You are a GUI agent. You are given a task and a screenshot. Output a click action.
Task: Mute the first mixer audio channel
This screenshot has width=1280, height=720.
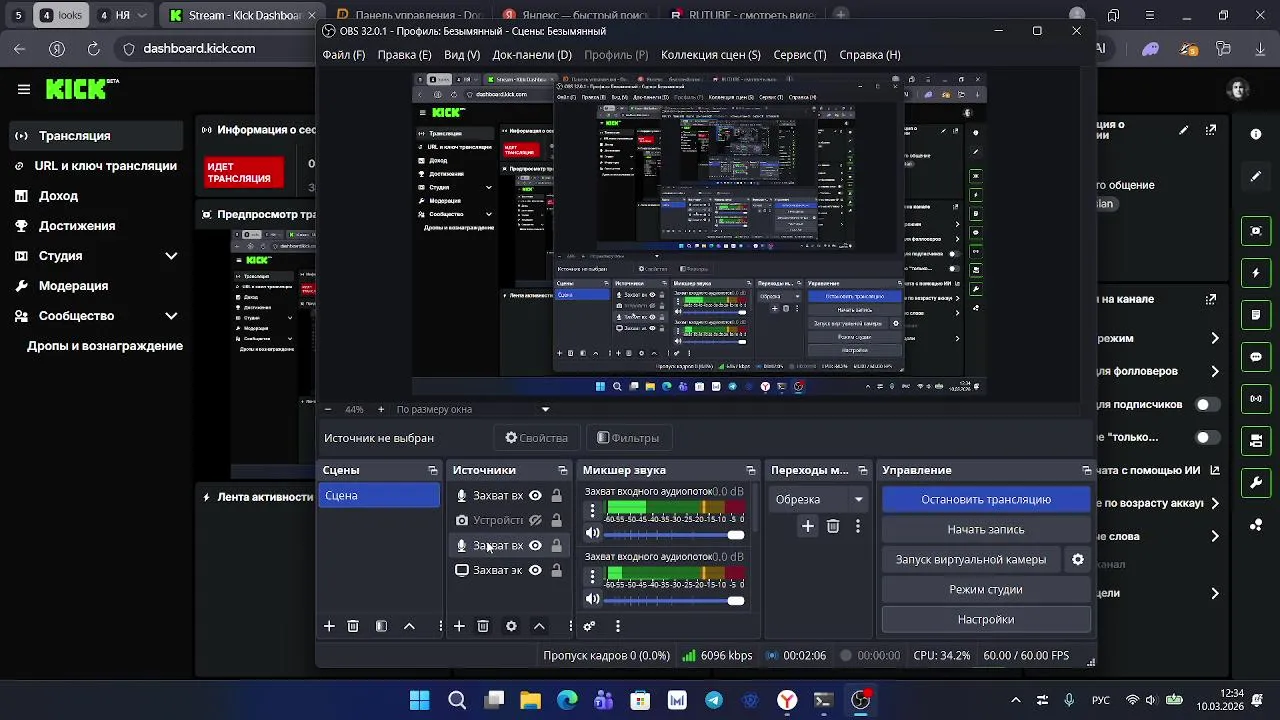click(593, 534)
